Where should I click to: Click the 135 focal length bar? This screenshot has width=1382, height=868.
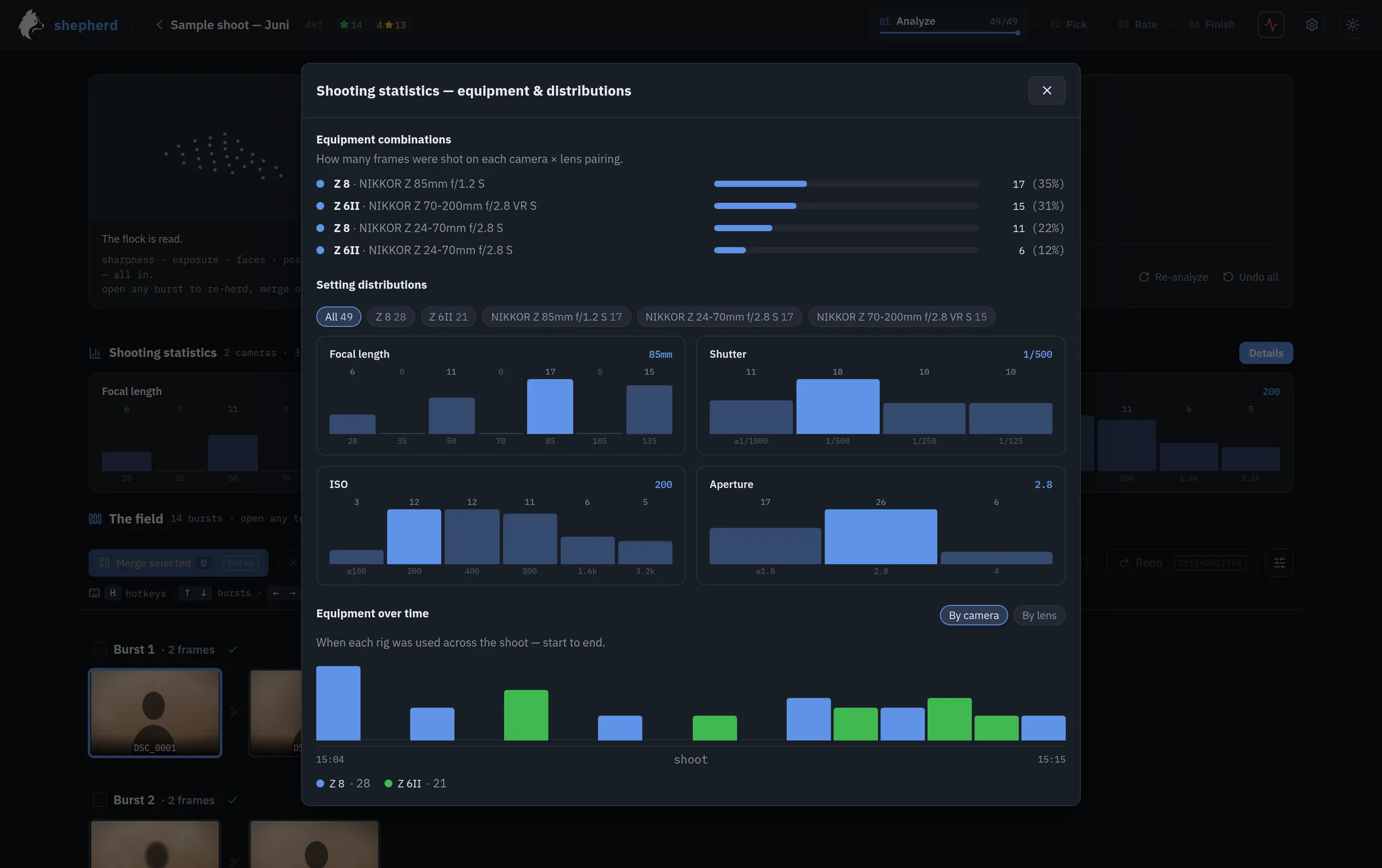point(649,410)
